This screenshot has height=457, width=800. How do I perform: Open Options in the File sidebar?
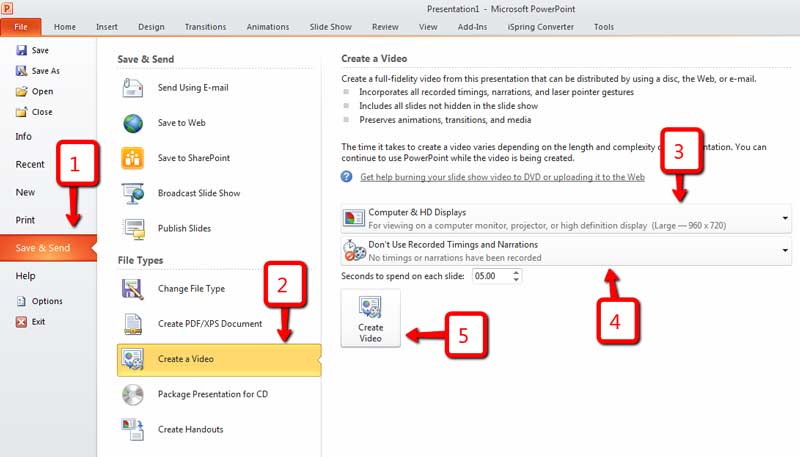(46, 301)
